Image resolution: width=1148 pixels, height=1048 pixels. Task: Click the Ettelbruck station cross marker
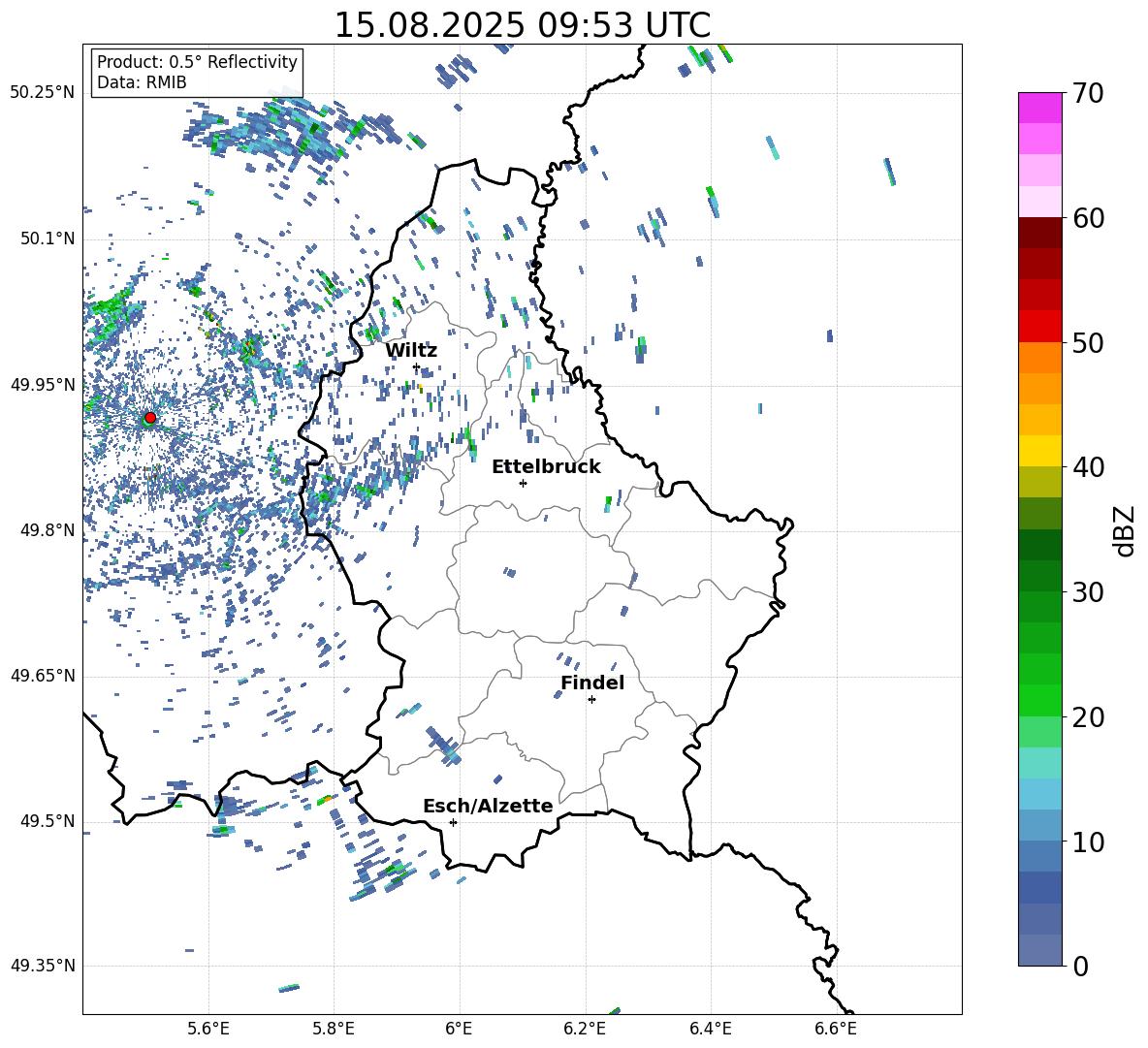coord(523,483)
